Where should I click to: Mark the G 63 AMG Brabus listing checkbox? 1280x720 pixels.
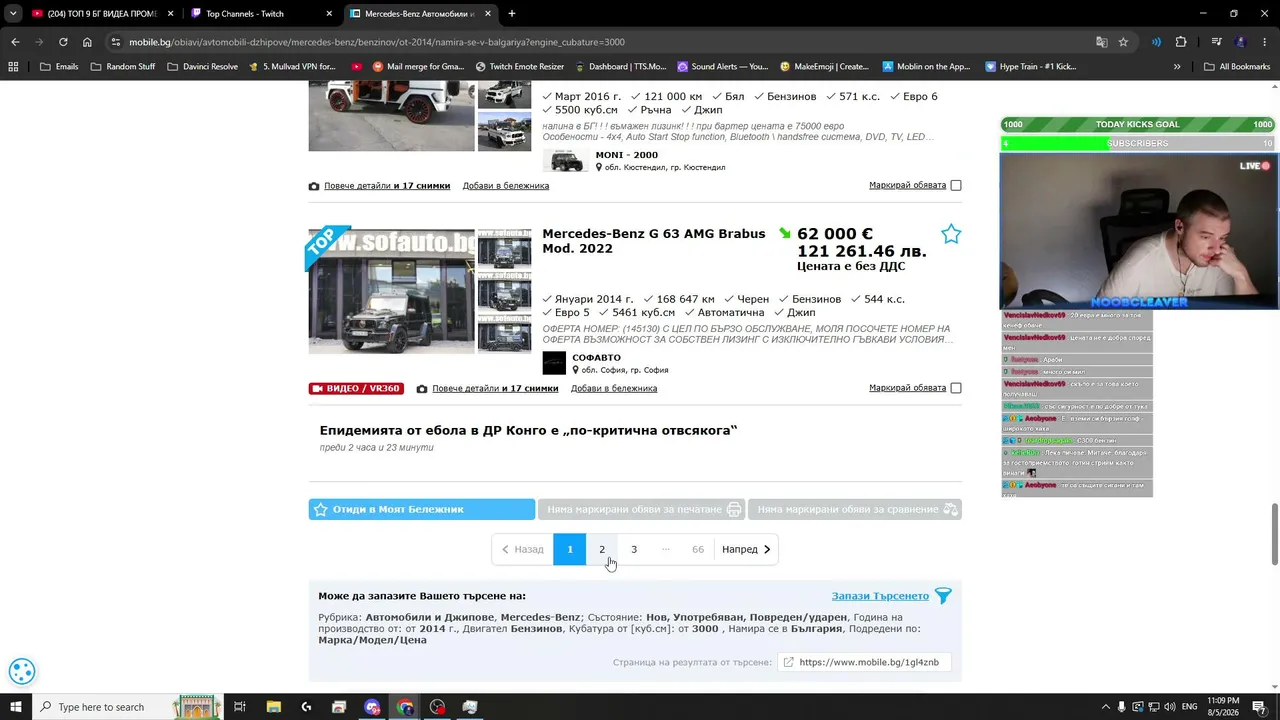point(956,388)
